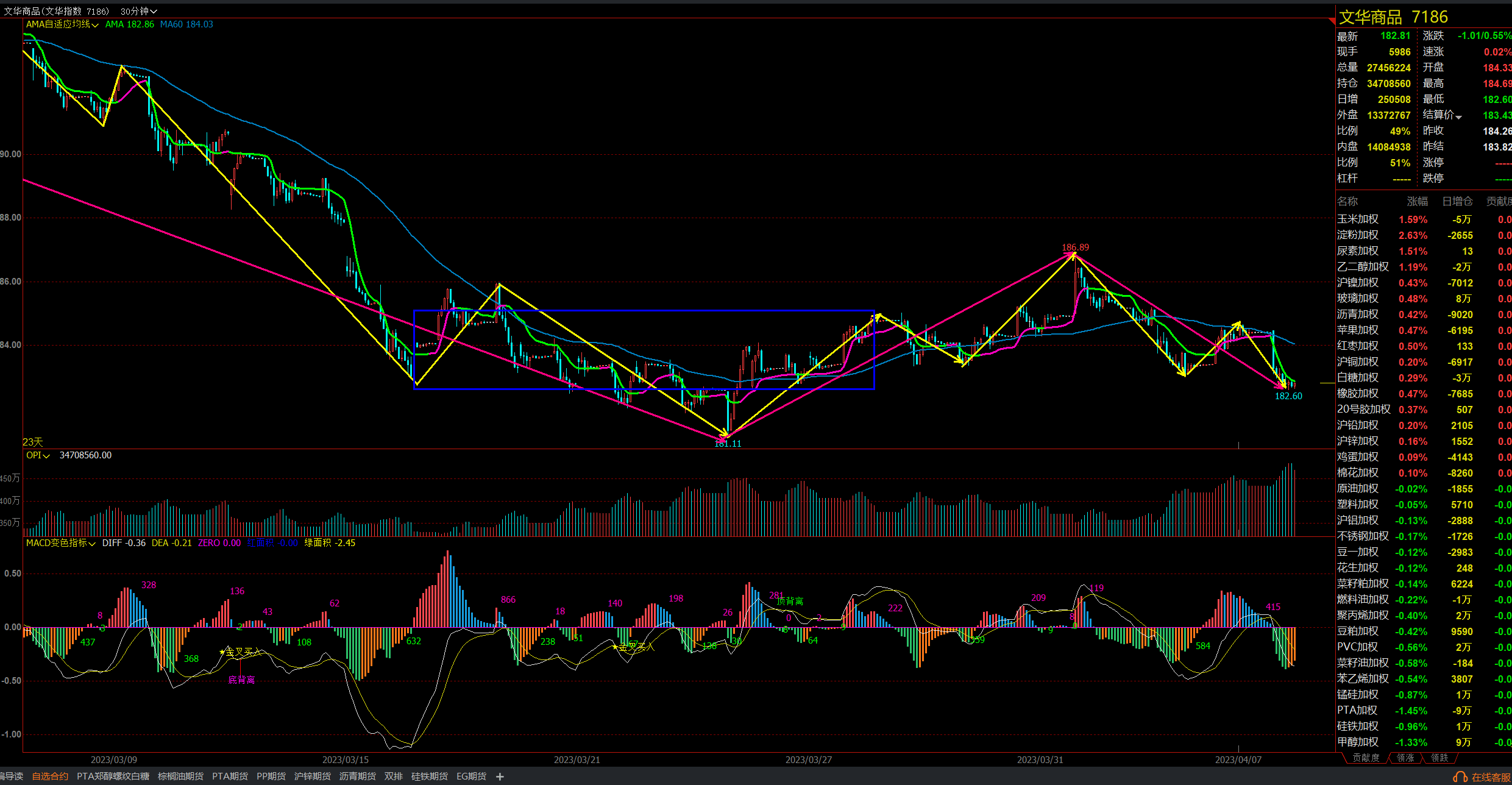This screenshot has height=785, width=1512.
Task: Sort list by 涨幅 column header
Action: pyautogui.click(x=1417, y=201)
